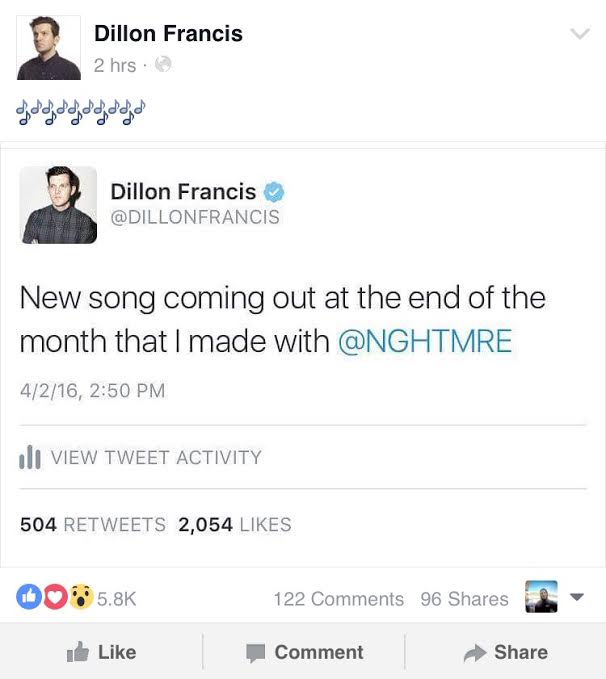View the 96 Shares list
Image resolution: width=606 pixels, height=679 pixels.
tap(464, 599)
